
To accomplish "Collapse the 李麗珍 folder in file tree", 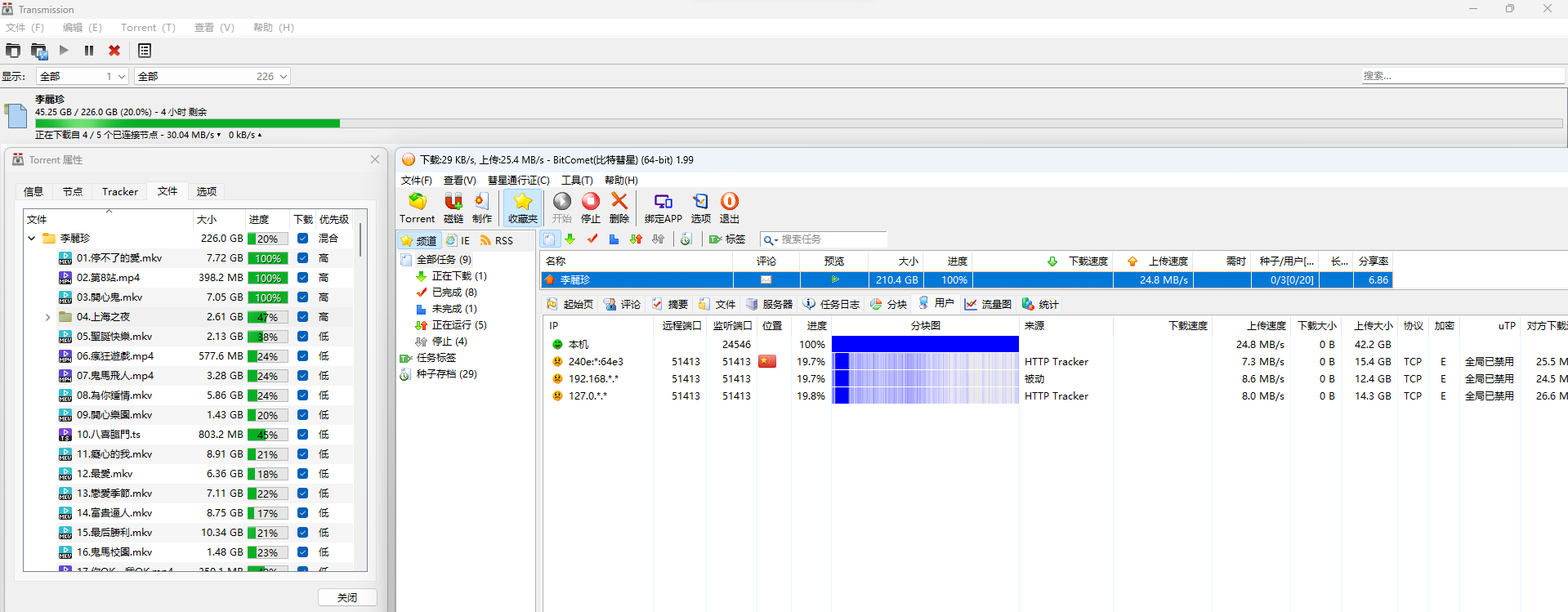I will 32,239.
